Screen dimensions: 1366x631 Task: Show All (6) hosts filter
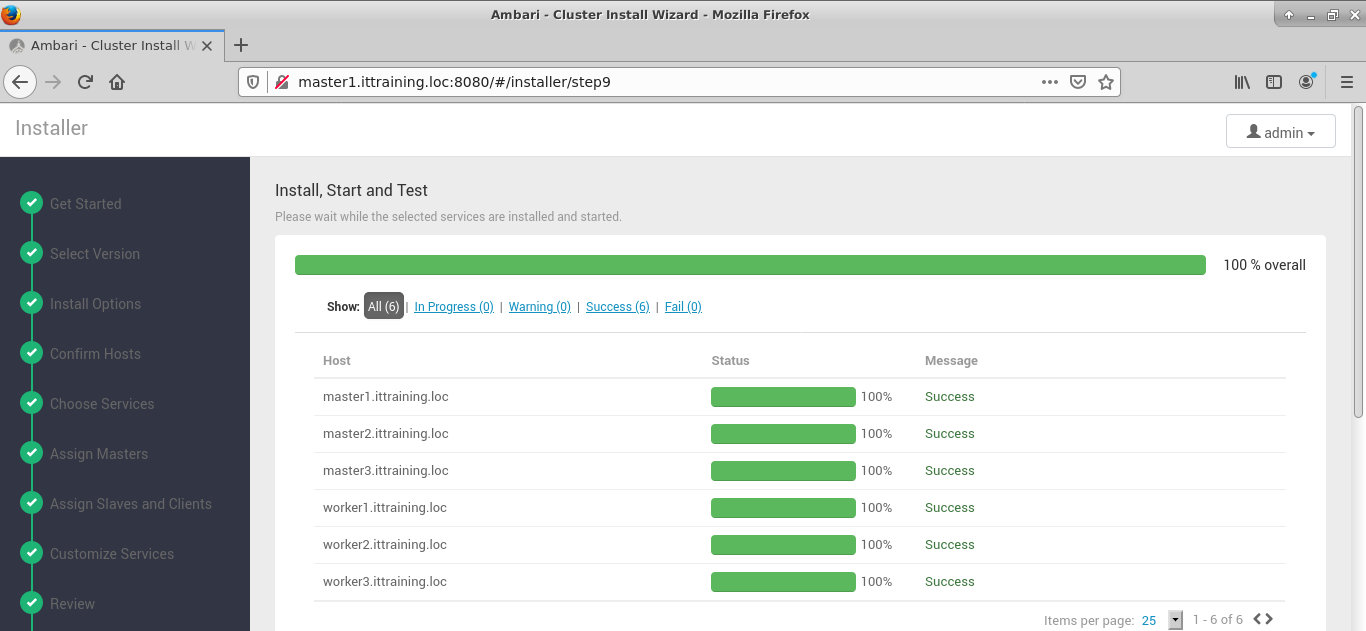tap(383, 307)
